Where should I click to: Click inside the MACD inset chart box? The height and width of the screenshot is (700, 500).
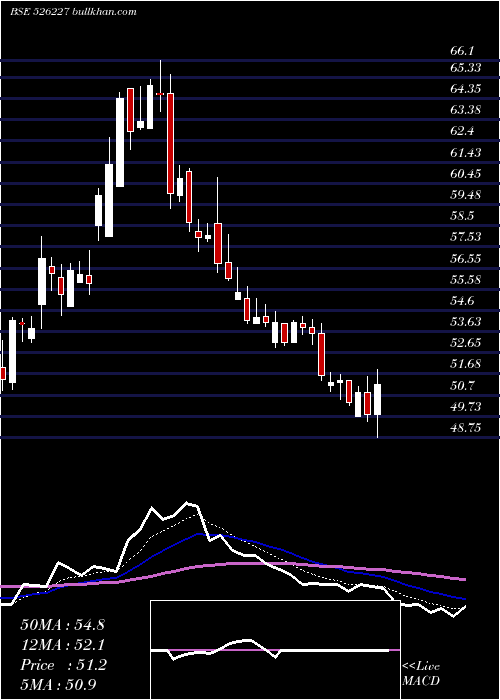[x=275, y=650]
